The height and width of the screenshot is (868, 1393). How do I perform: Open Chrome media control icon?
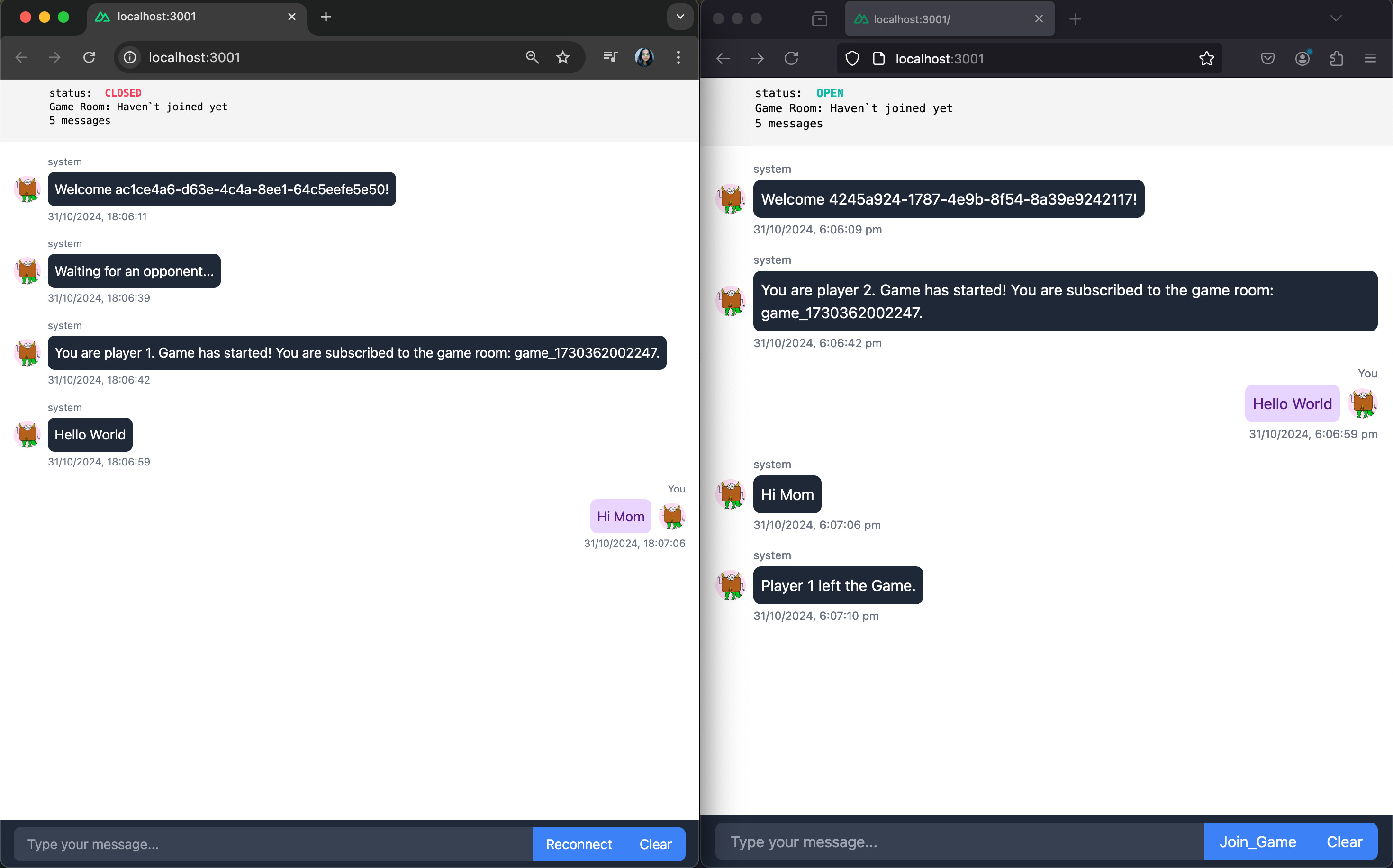610,57
